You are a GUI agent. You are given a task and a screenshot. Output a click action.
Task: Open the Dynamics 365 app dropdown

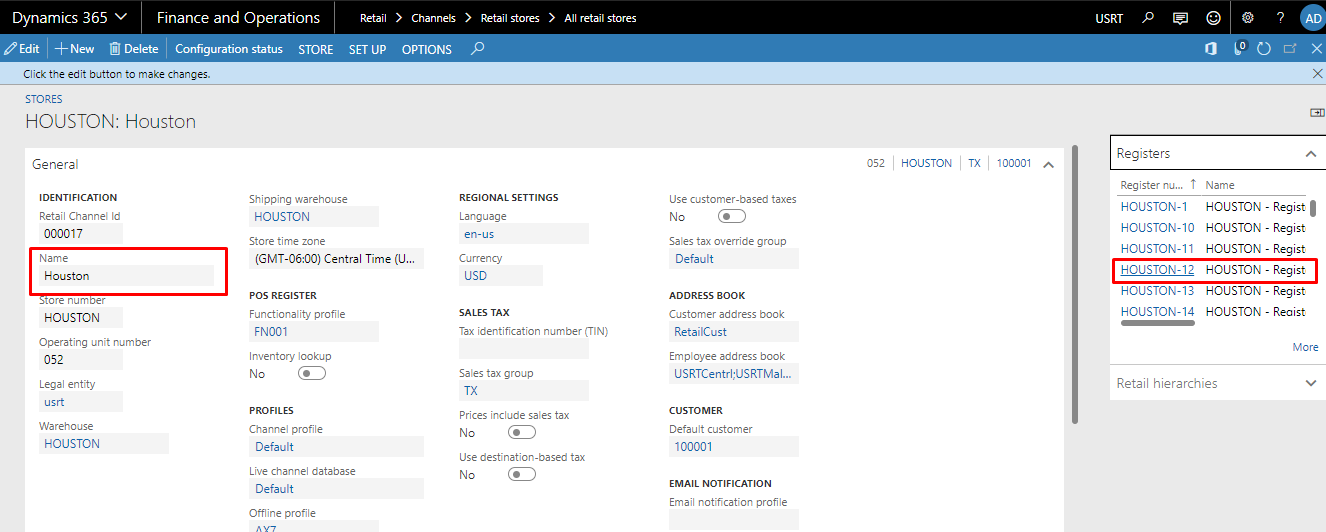pyautogui.click(x=70, y=17)
